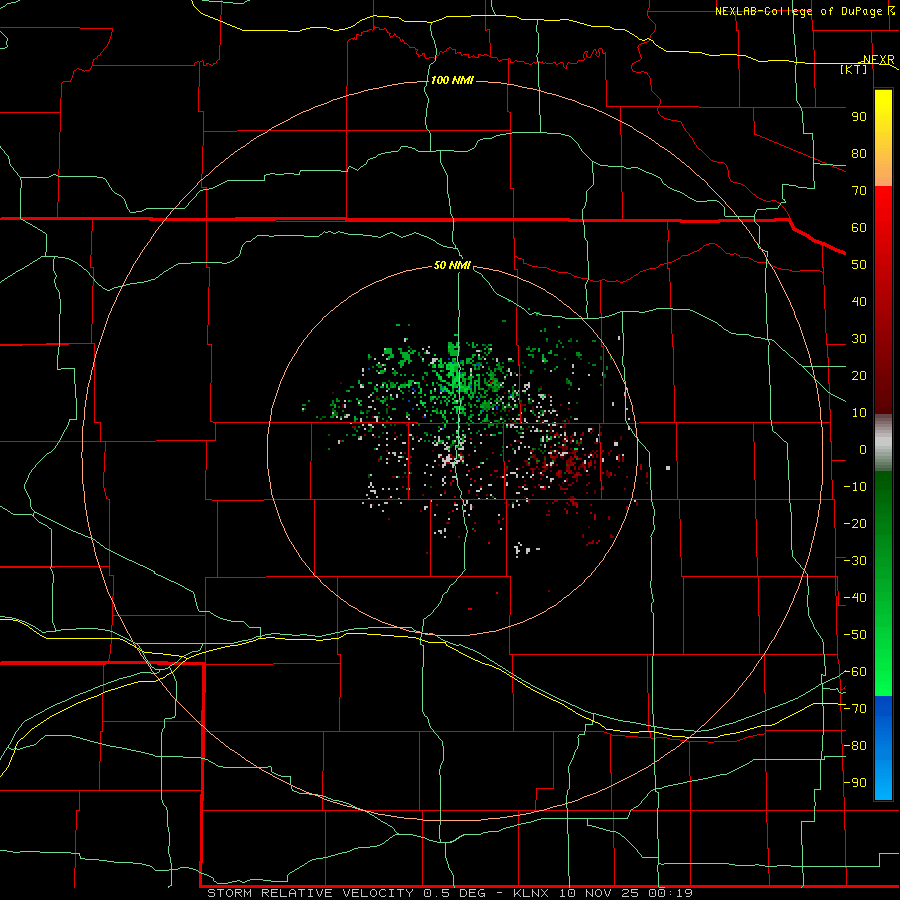Select the positive 80 value on velocity scale
This screenshot has height=900, width=900.
coord(859,153)
